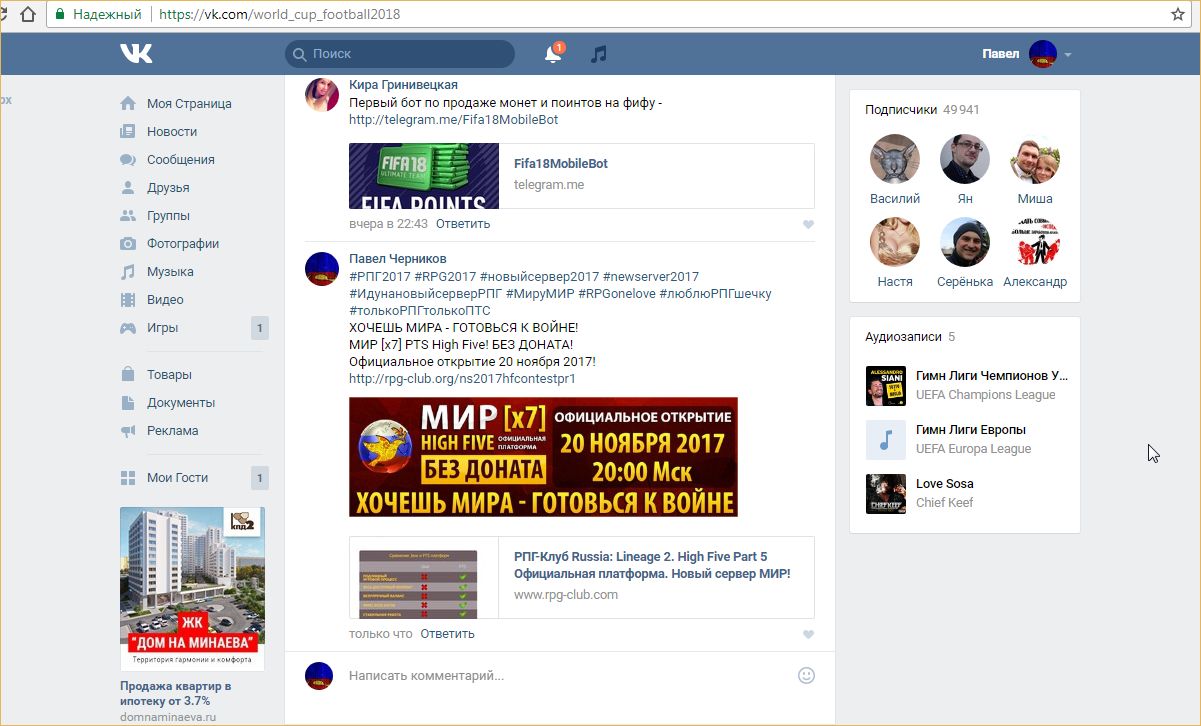This screenshot has height=726, width=1201.
Task: Open Сообщения in the sidebar
Action: (181, 160)
